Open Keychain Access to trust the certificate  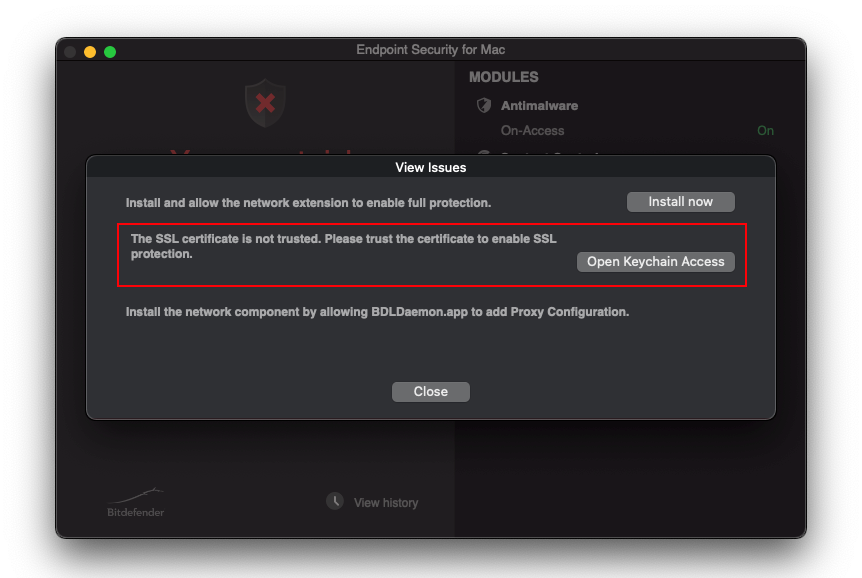pos(655,262)
